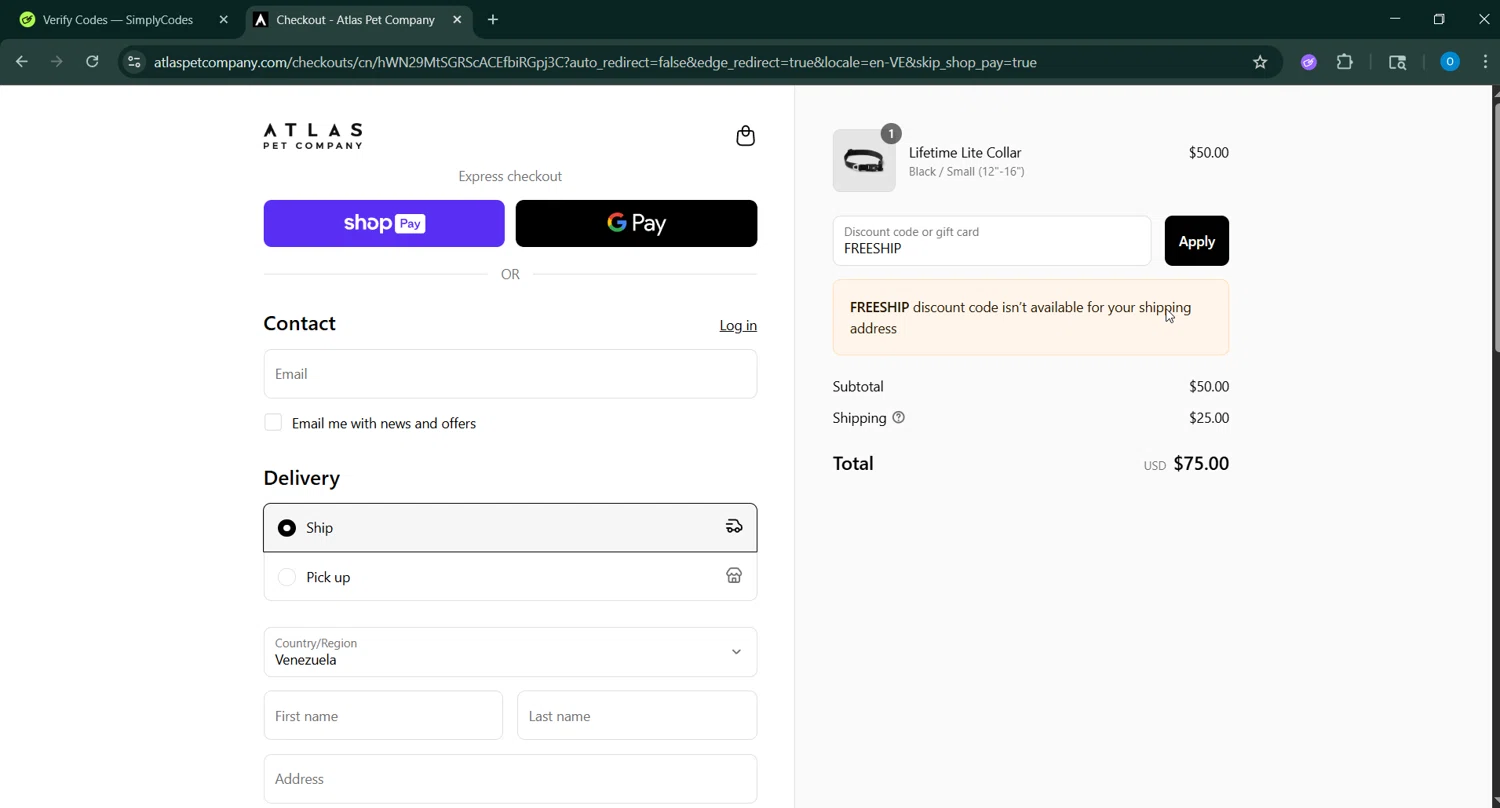Restore down the browser window
This screenshot has height=808, width=1500.
(1439, 19)
